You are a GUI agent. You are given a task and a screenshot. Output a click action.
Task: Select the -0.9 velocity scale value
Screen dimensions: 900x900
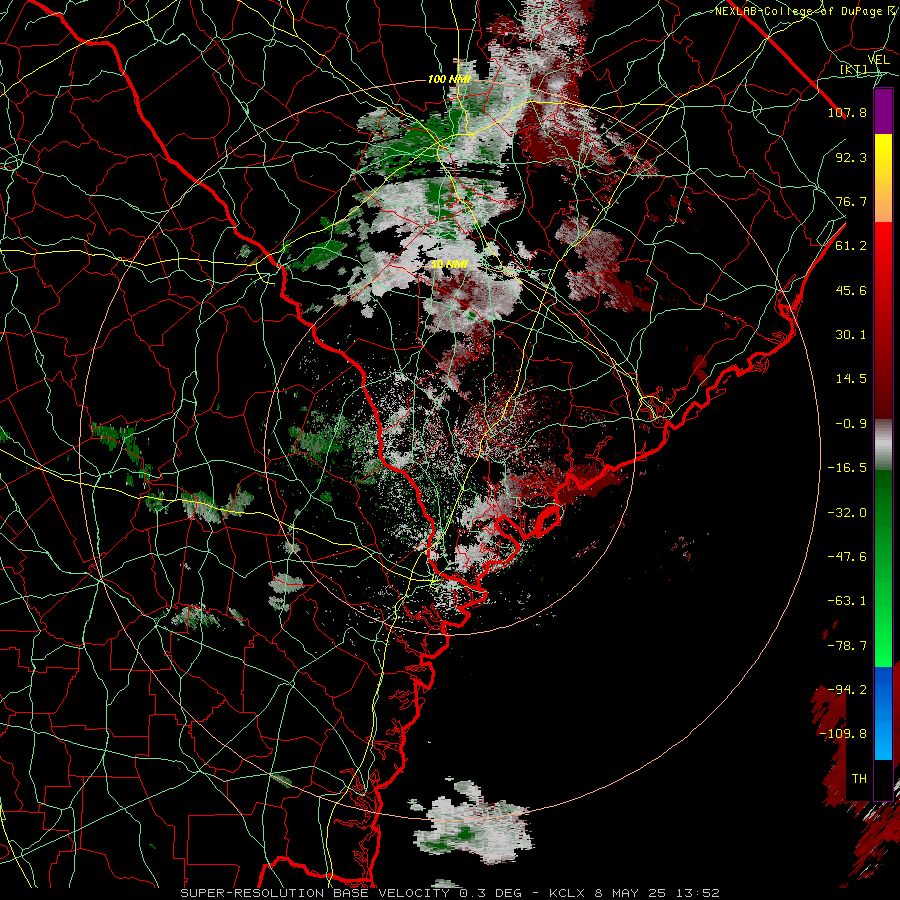tap(851, 424)
